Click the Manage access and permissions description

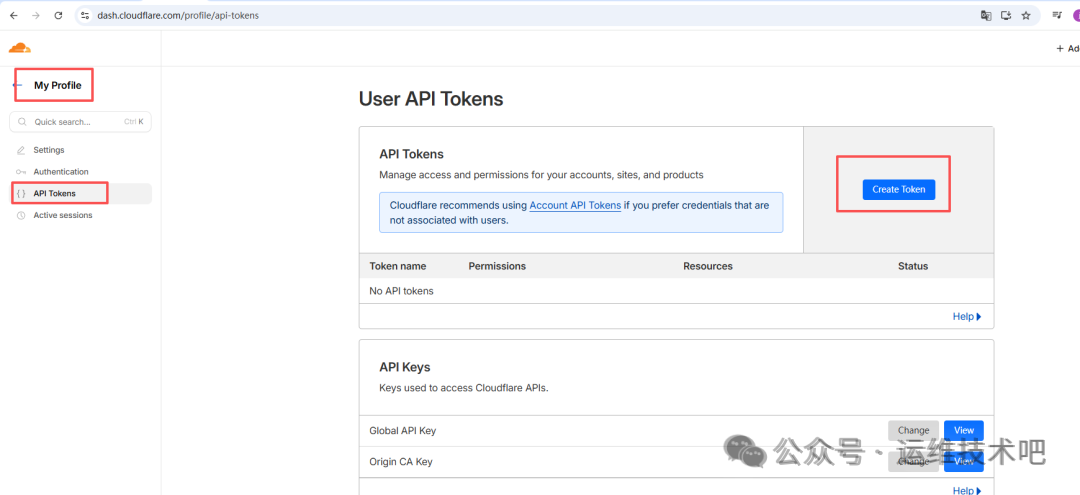541,175
